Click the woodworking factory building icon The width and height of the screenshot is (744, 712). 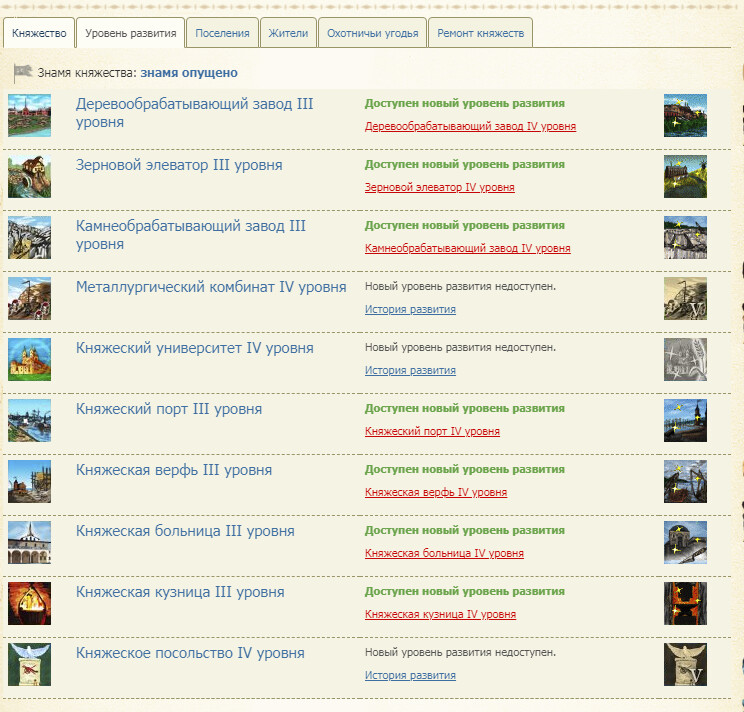pos(29,115)
